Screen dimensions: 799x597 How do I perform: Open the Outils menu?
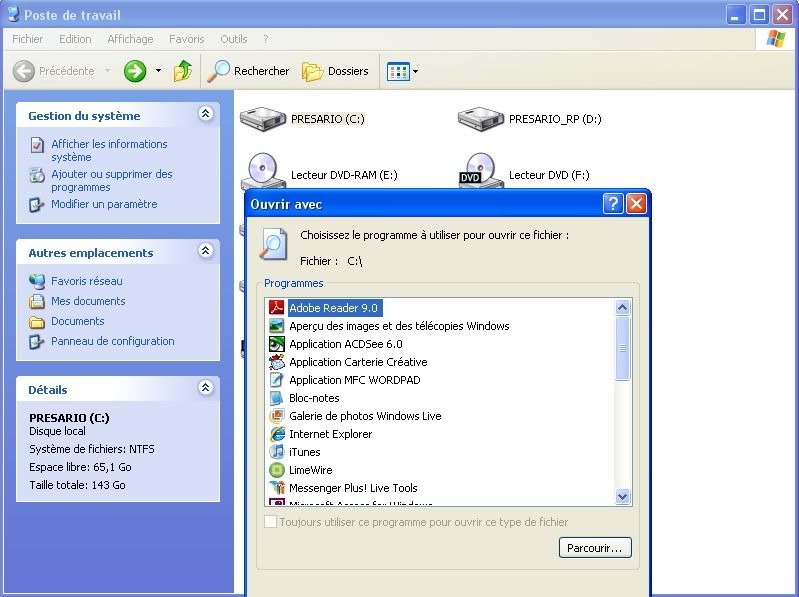[233, 39]
